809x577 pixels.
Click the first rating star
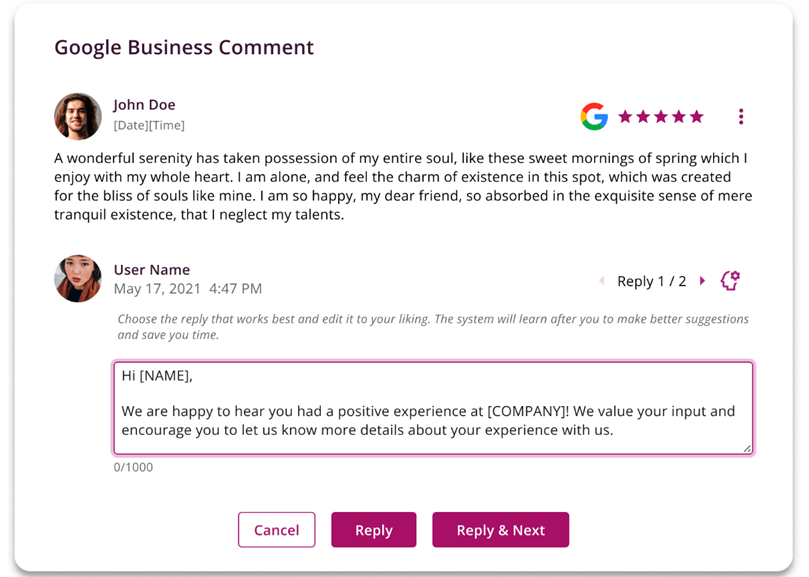coord(626,116)
